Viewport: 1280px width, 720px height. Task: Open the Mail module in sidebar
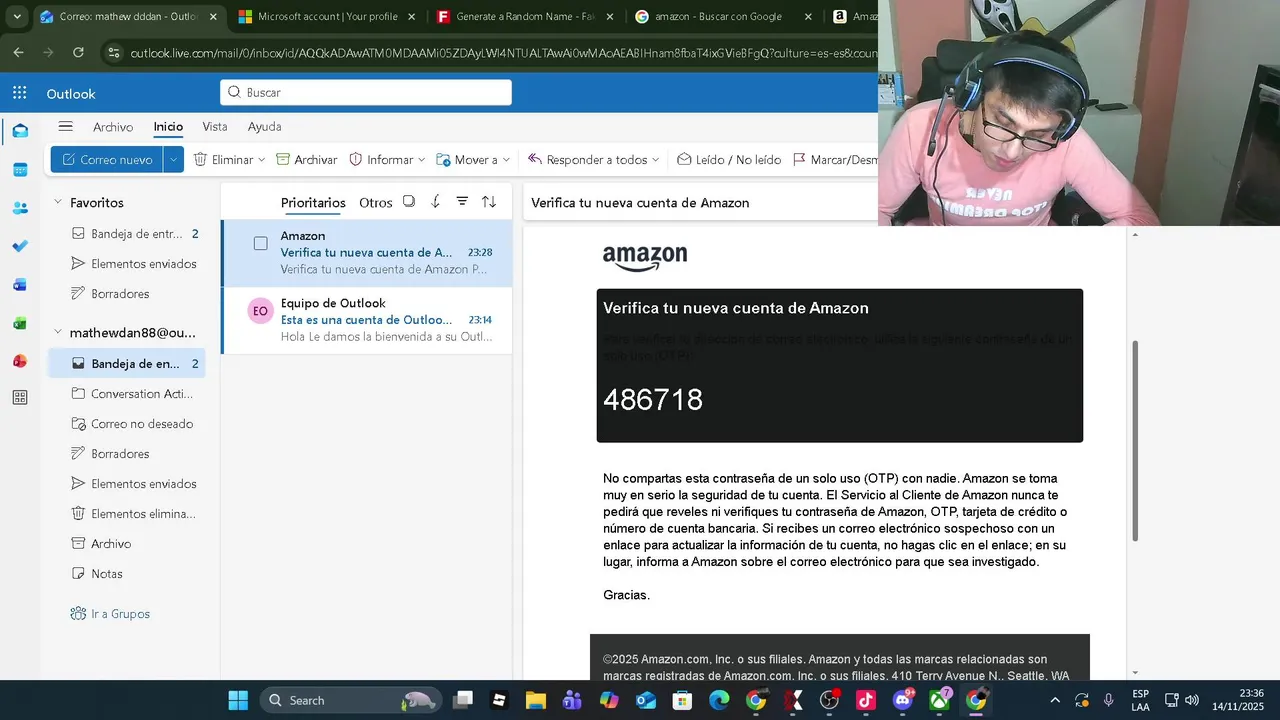pyautogui.click(x=20, y=131)
